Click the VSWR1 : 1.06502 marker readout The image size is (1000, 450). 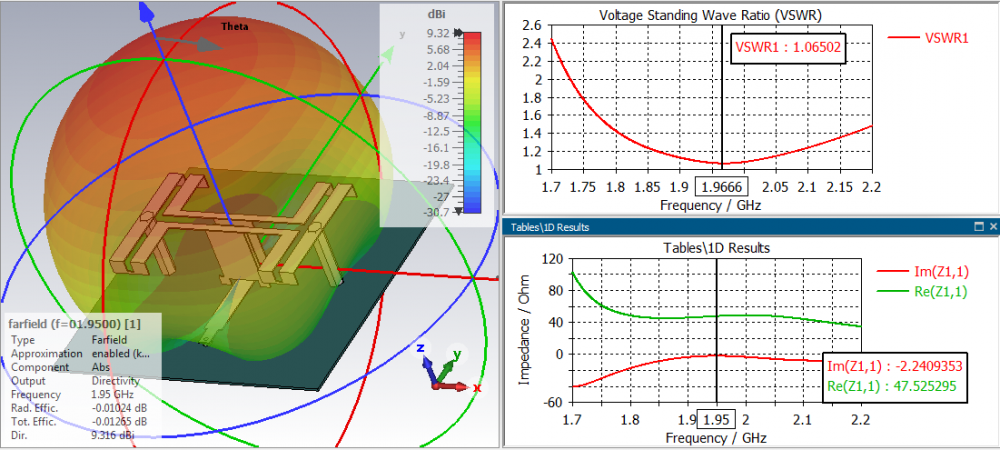pos(788,47)
